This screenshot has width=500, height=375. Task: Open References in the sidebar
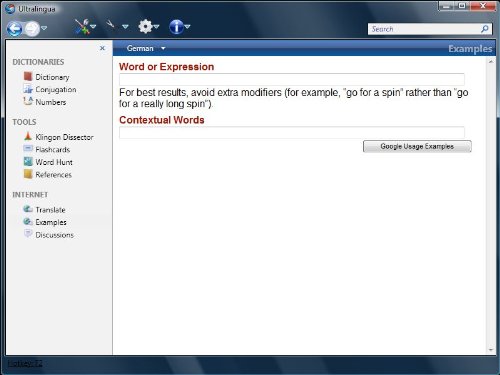[54, 175]
